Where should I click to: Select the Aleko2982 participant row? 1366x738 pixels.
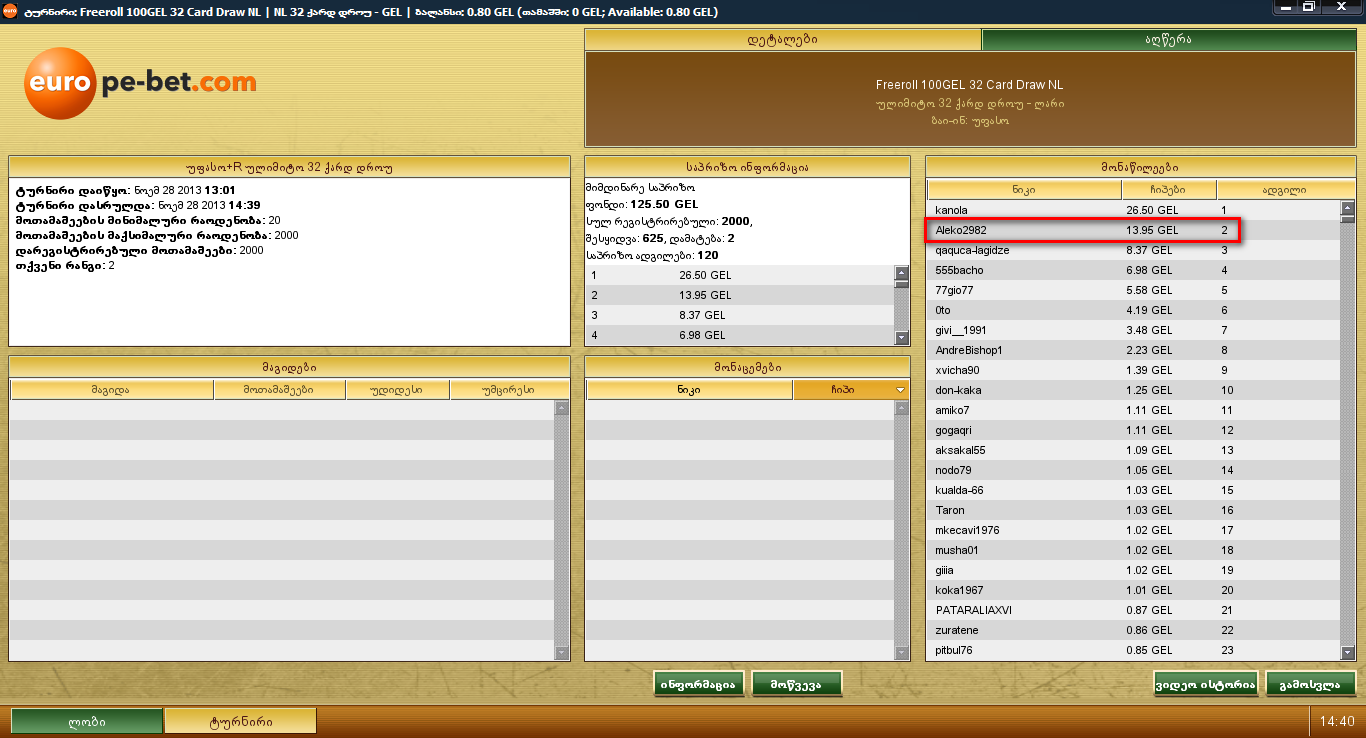pyautogui.click(x=1133, y=230)
